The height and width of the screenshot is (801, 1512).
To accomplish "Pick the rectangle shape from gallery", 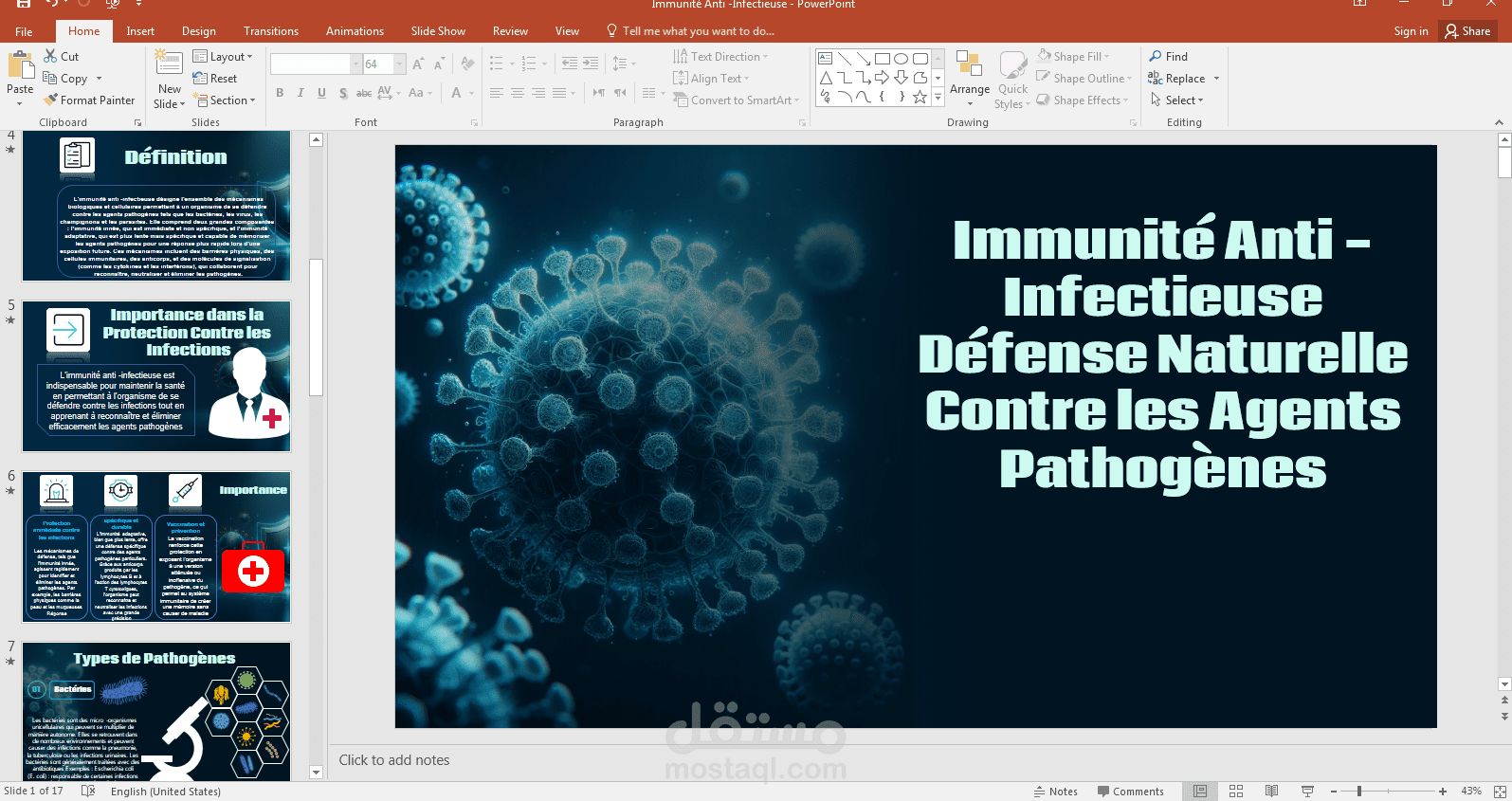I will 883,59.
